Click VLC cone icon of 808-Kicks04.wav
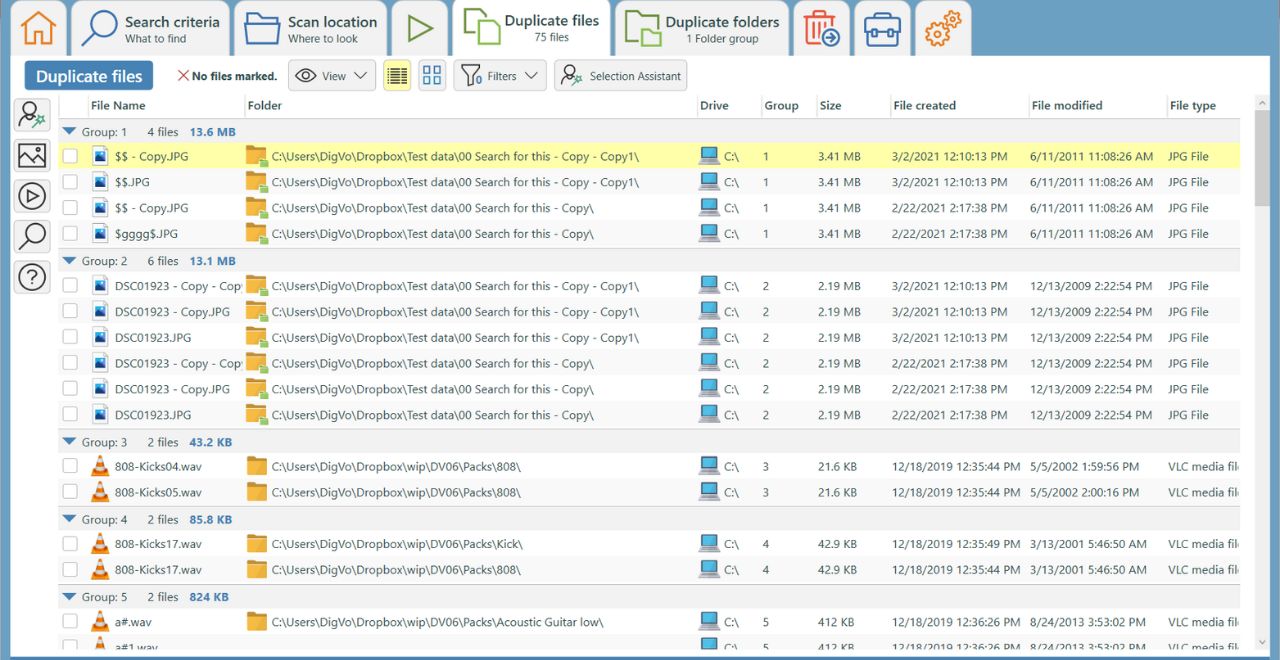 [100, 466]
